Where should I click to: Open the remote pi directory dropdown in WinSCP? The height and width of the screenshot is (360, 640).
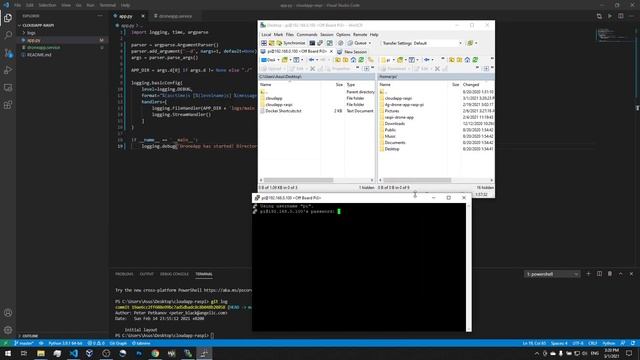(x=388, y=60)
